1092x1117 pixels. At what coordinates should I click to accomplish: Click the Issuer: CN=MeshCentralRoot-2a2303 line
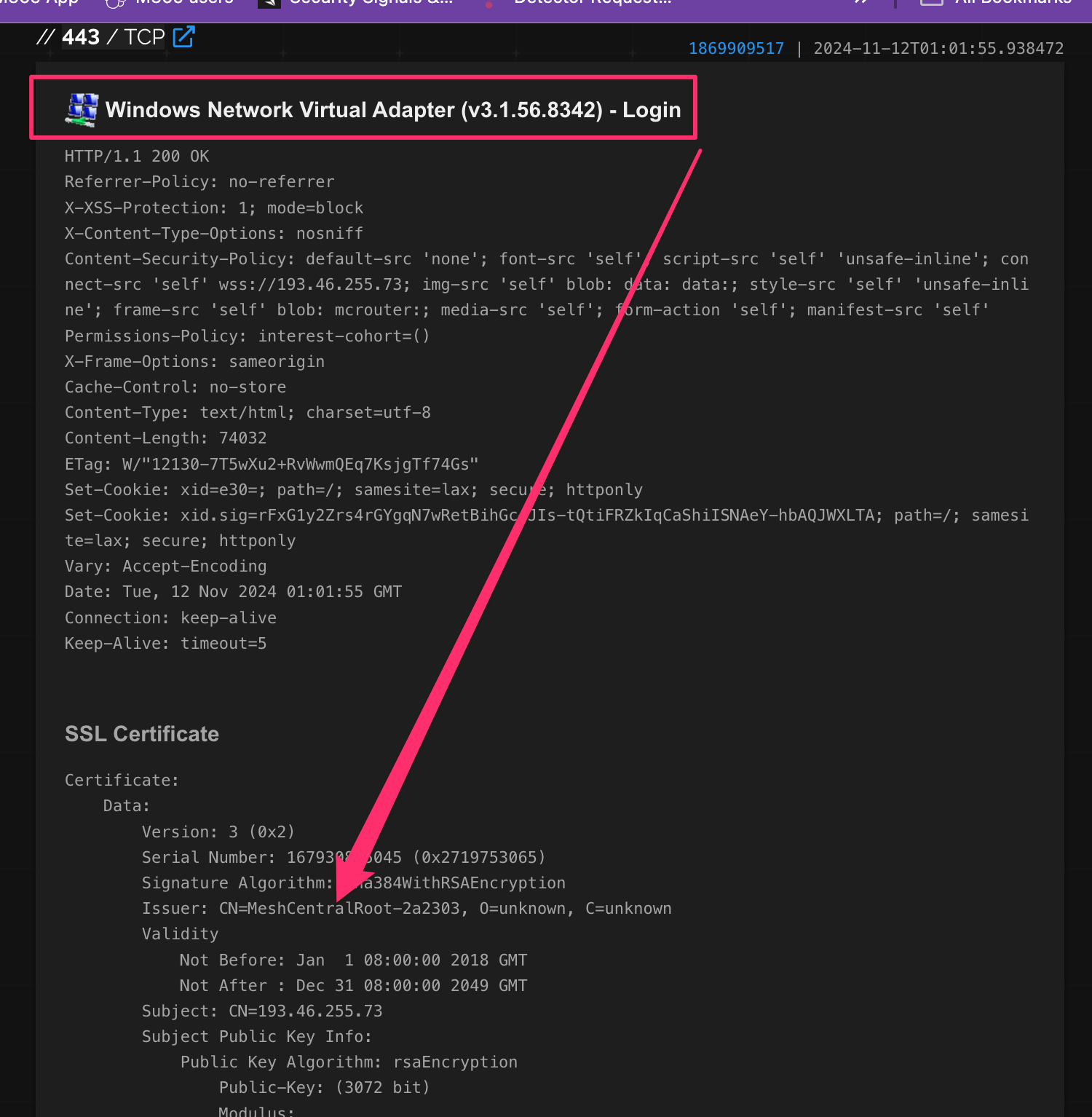pyautogui.click(x=407, y=909)
